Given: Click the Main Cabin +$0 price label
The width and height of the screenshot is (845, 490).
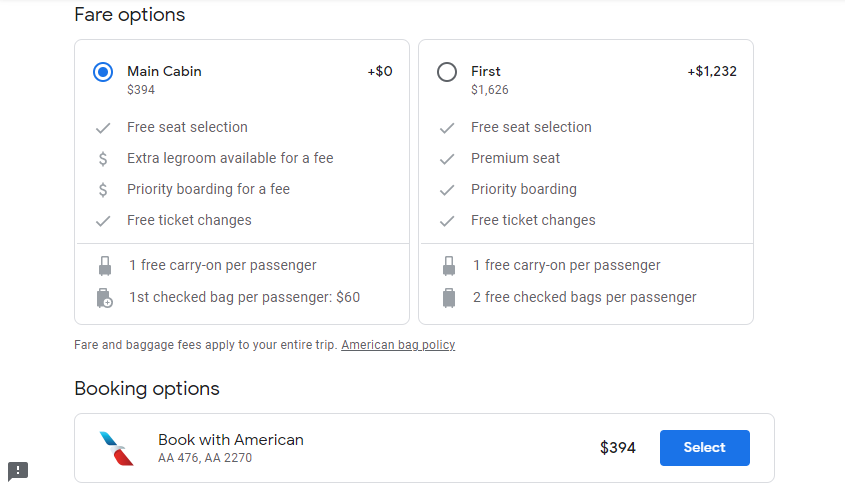Looking at the screenshot, I should (x=380, y=71).
